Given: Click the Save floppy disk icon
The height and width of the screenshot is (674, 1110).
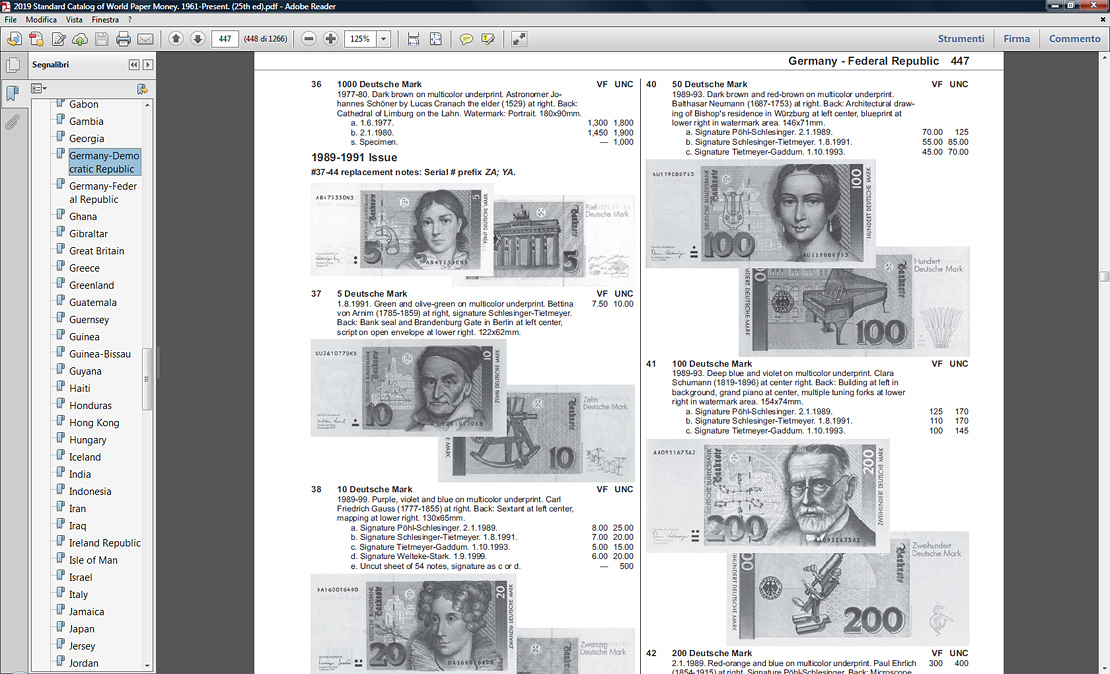Looking at the screenshot, I should pyautogui.click(x=101, y=39).
